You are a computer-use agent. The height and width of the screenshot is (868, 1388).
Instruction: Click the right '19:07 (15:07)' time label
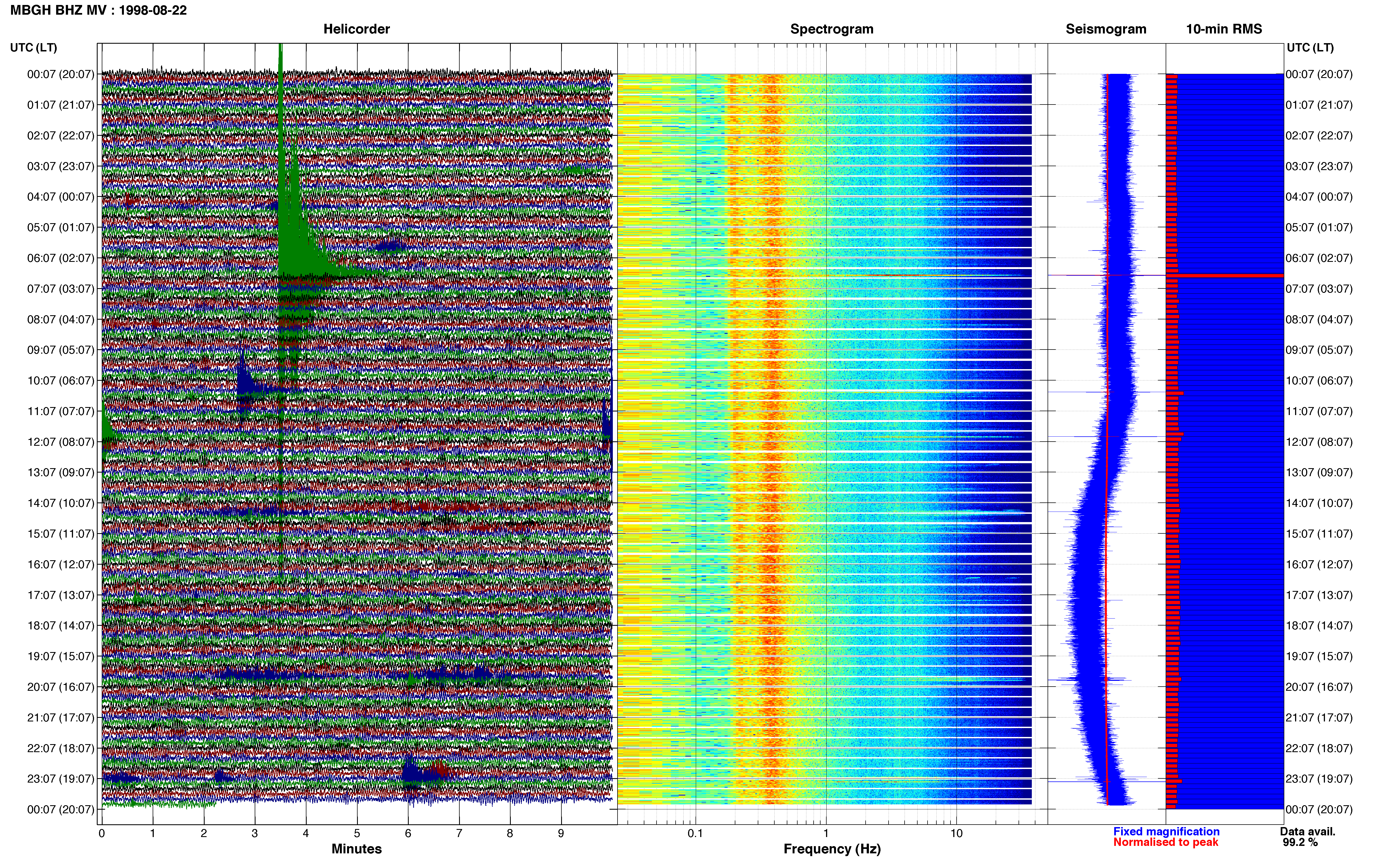click(x=1319, y=656)
